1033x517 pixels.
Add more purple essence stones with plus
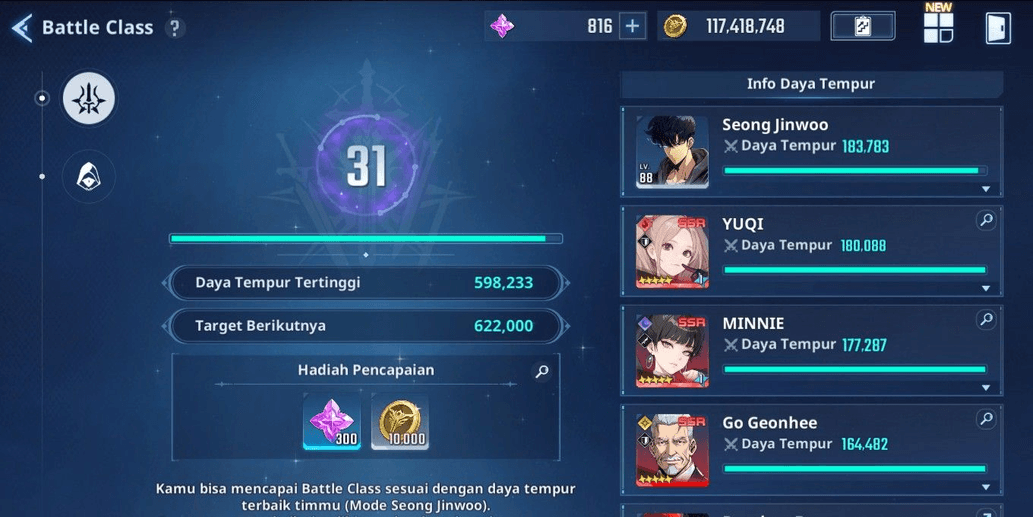pos(632,26)
